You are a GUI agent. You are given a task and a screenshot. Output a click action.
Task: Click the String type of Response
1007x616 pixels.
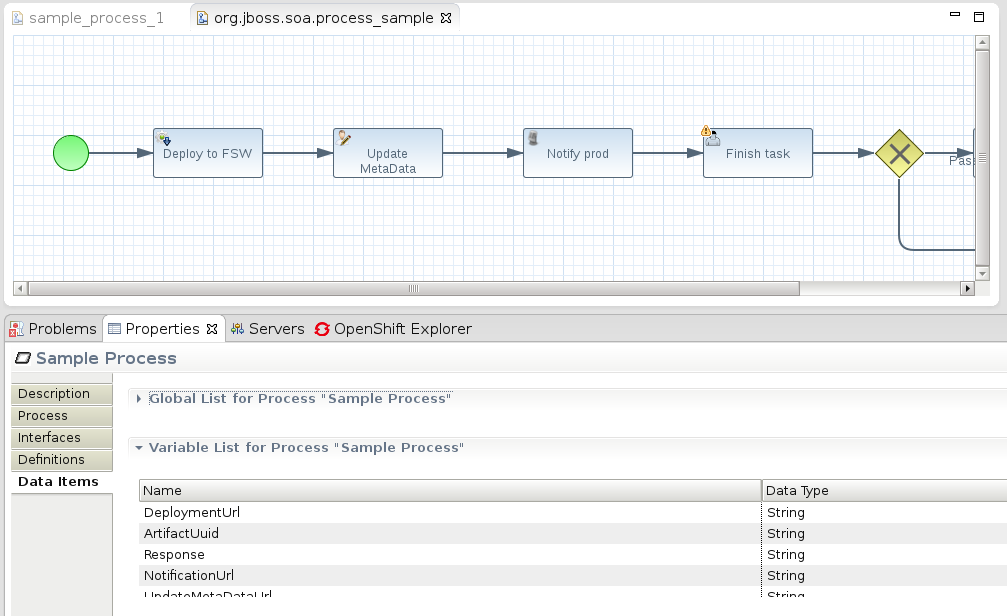click(785, 555)
